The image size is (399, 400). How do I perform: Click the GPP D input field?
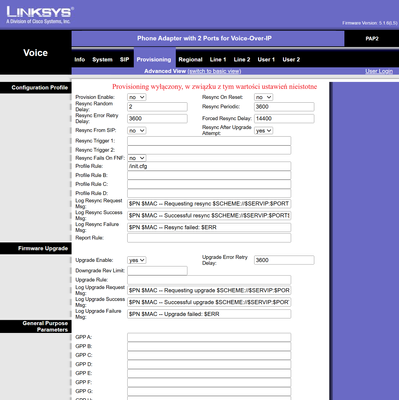[x=209, y=364]
